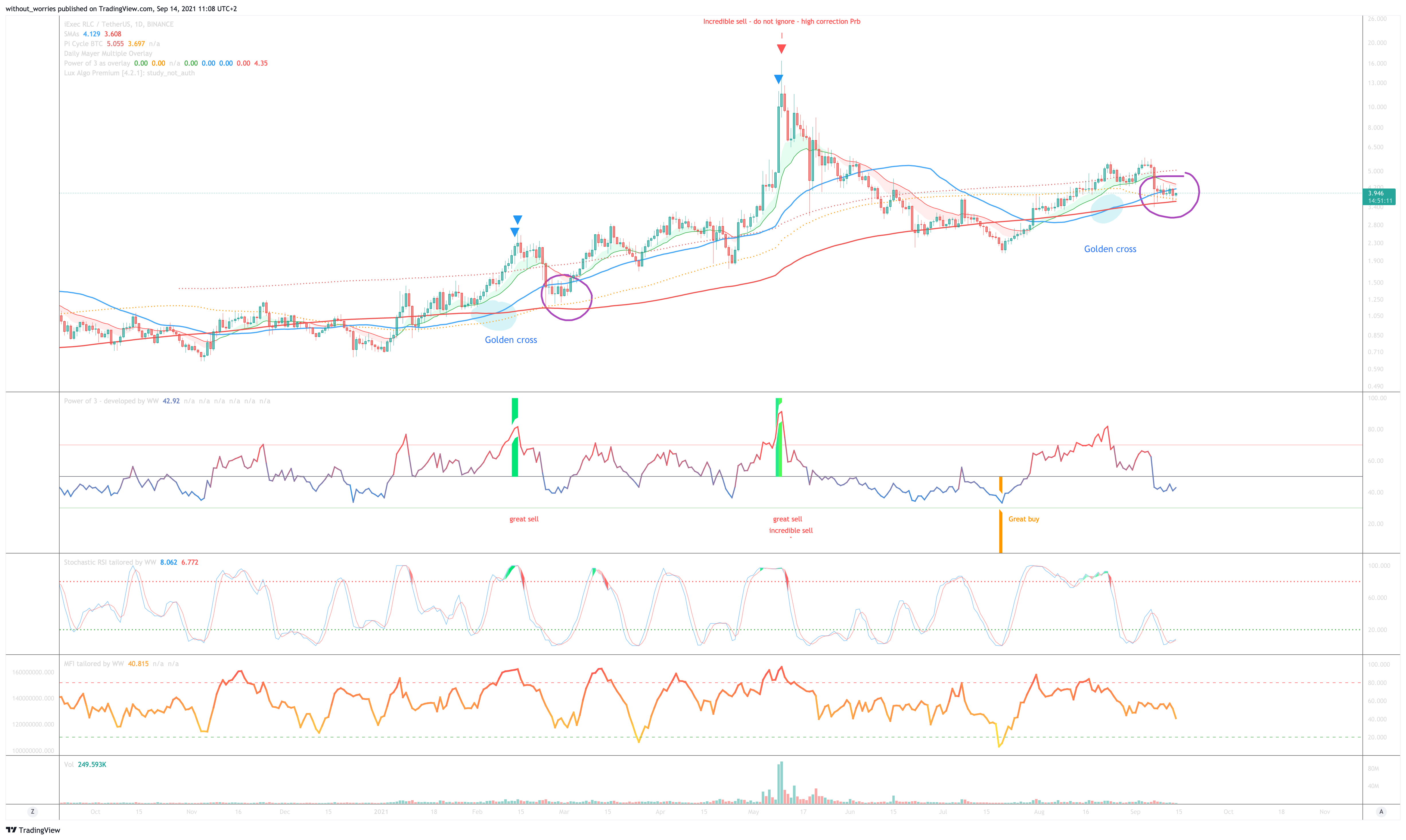The width and height of the screenshot is (1406, 840).
Task: Click the SMAs indicator legend
Action: [92, 34]
